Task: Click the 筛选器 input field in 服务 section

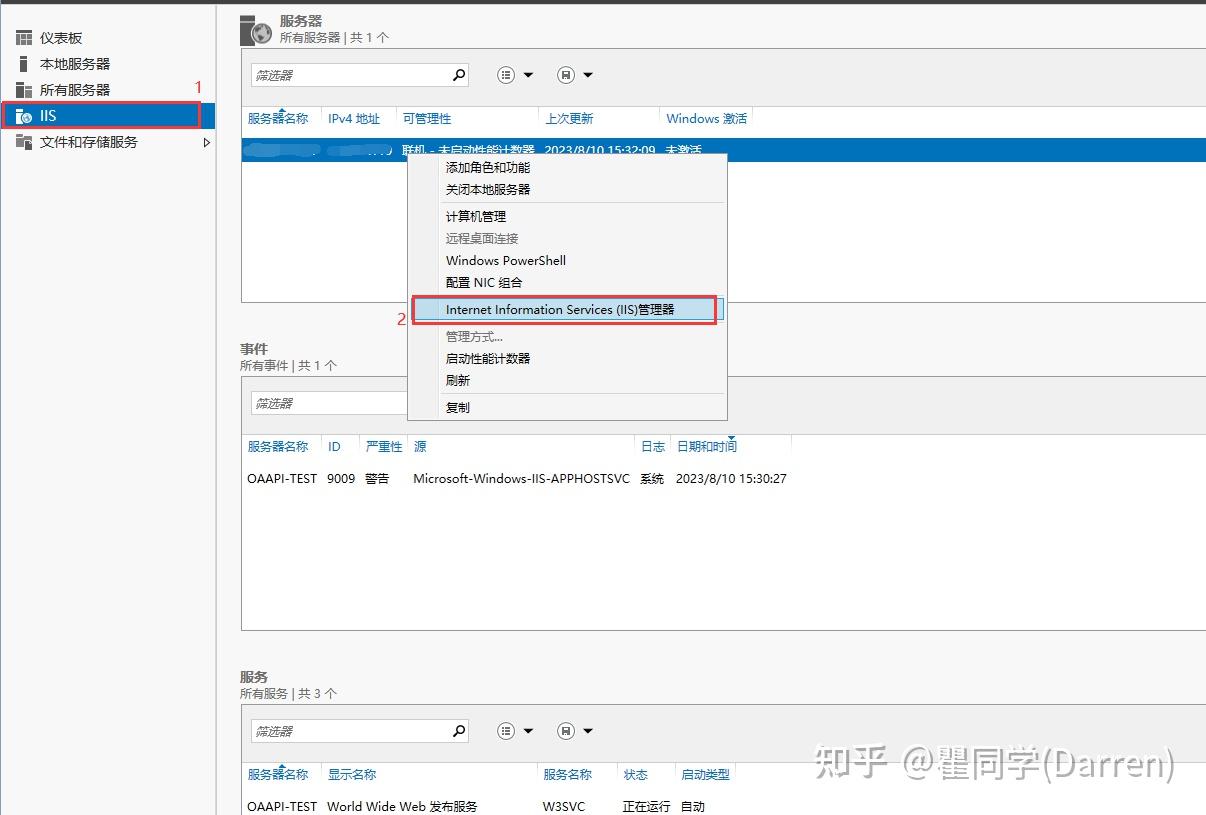Action: point(350,731)
